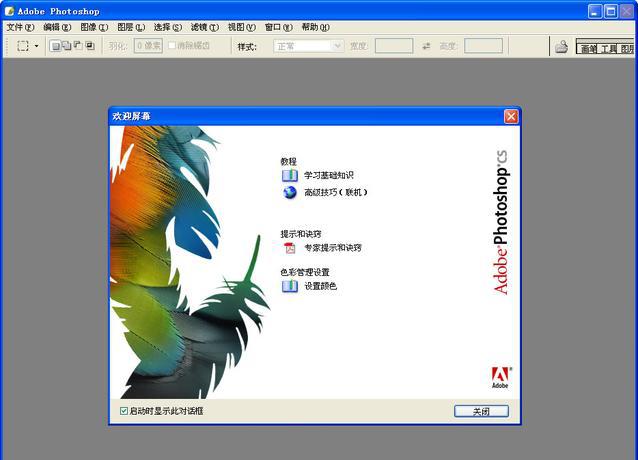Open the 专家提示和诀窍 link
This screenshot has height=460, width=638.
pyautogui.click(x=333, y=248)
